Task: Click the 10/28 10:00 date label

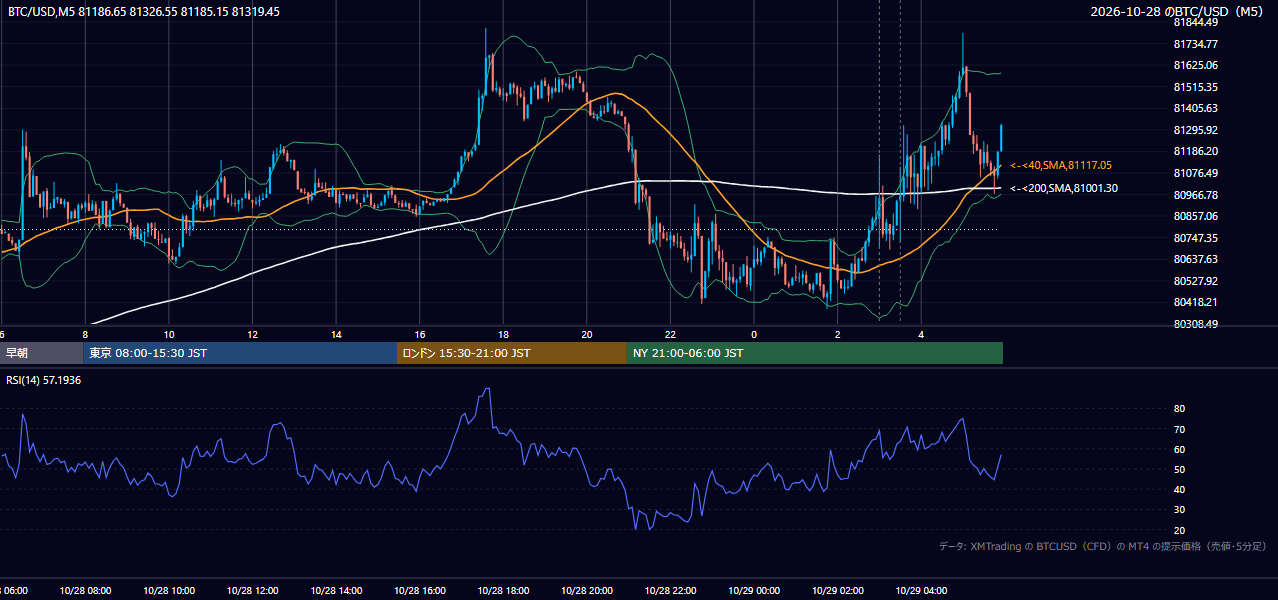Action: tap(169, 591)
